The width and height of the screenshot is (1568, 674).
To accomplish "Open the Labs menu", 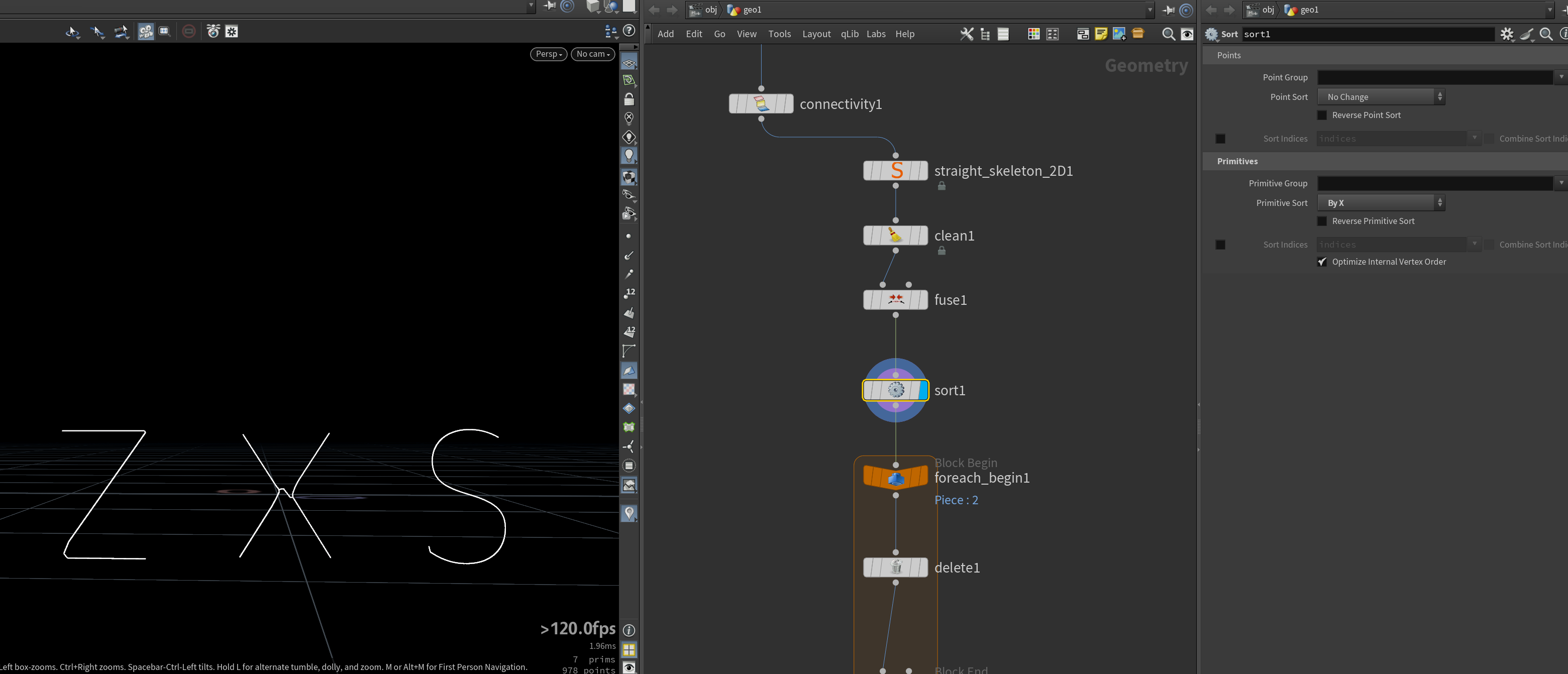I will (x=876, y=34).
